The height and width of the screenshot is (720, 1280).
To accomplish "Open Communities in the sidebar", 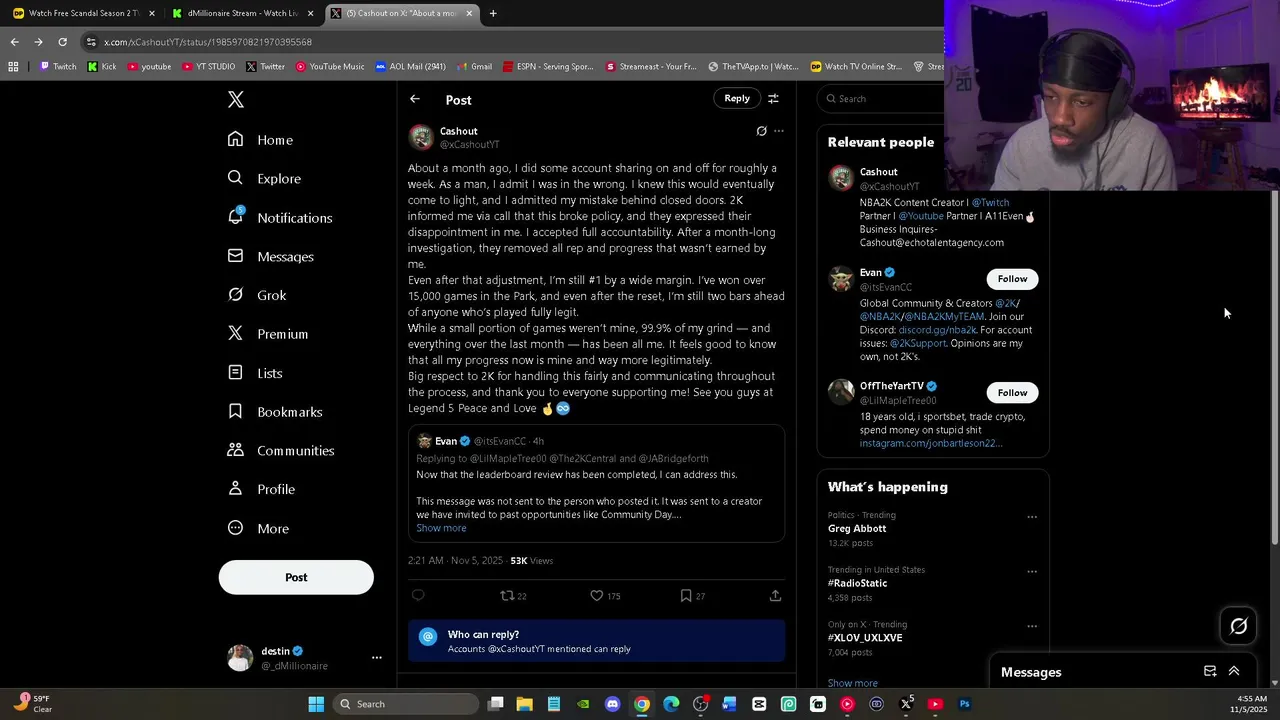I will (x=281, y=450).
